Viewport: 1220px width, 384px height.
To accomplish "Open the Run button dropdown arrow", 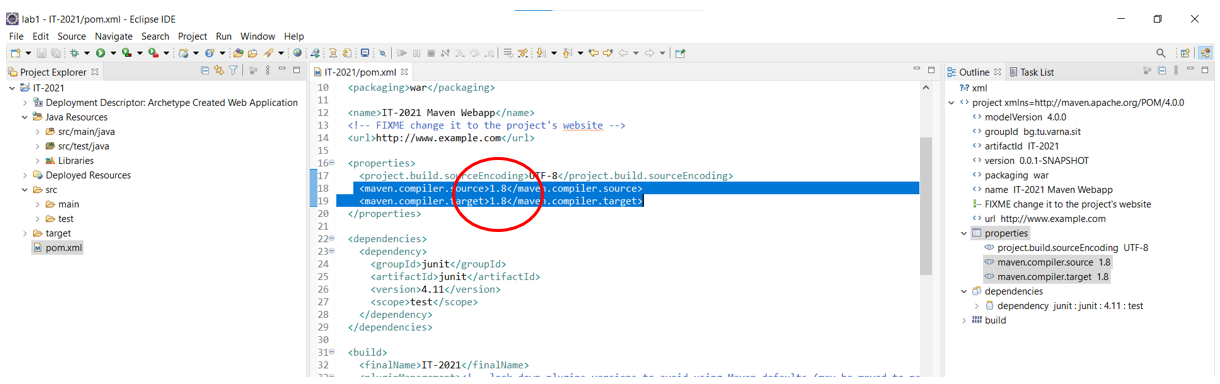I will click(113, 53).
